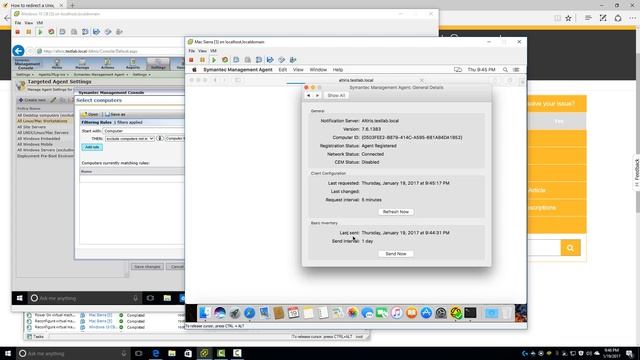This screenshot has width=640, height=360.
Task: Click the Ask me anything search box on host taskbar
Action: coord(73,353)
